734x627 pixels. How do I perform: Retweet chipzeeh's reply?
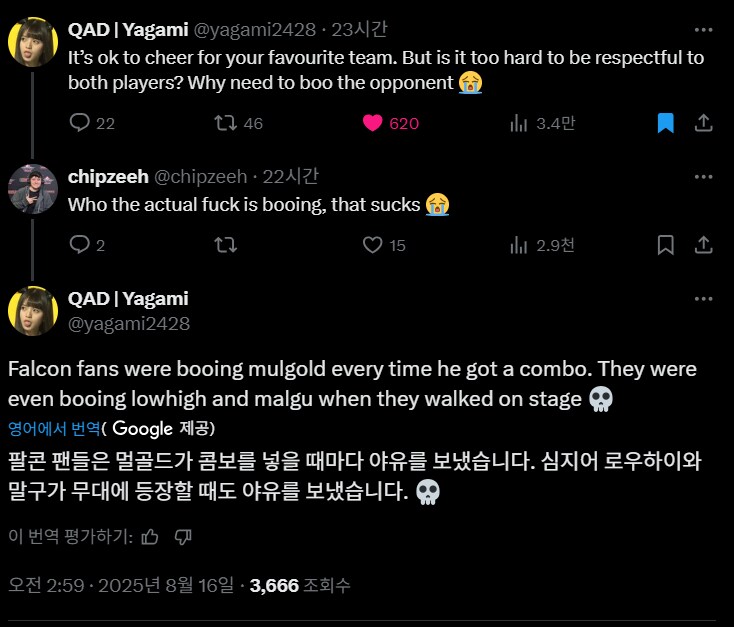pyautogui.click(x=226, y=244)
